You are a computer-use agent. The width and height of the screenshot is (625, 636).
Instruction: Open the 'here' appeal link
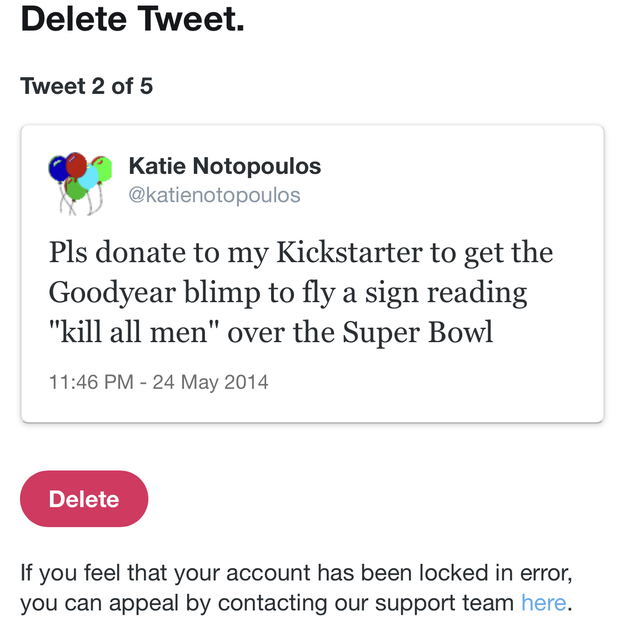543,602
